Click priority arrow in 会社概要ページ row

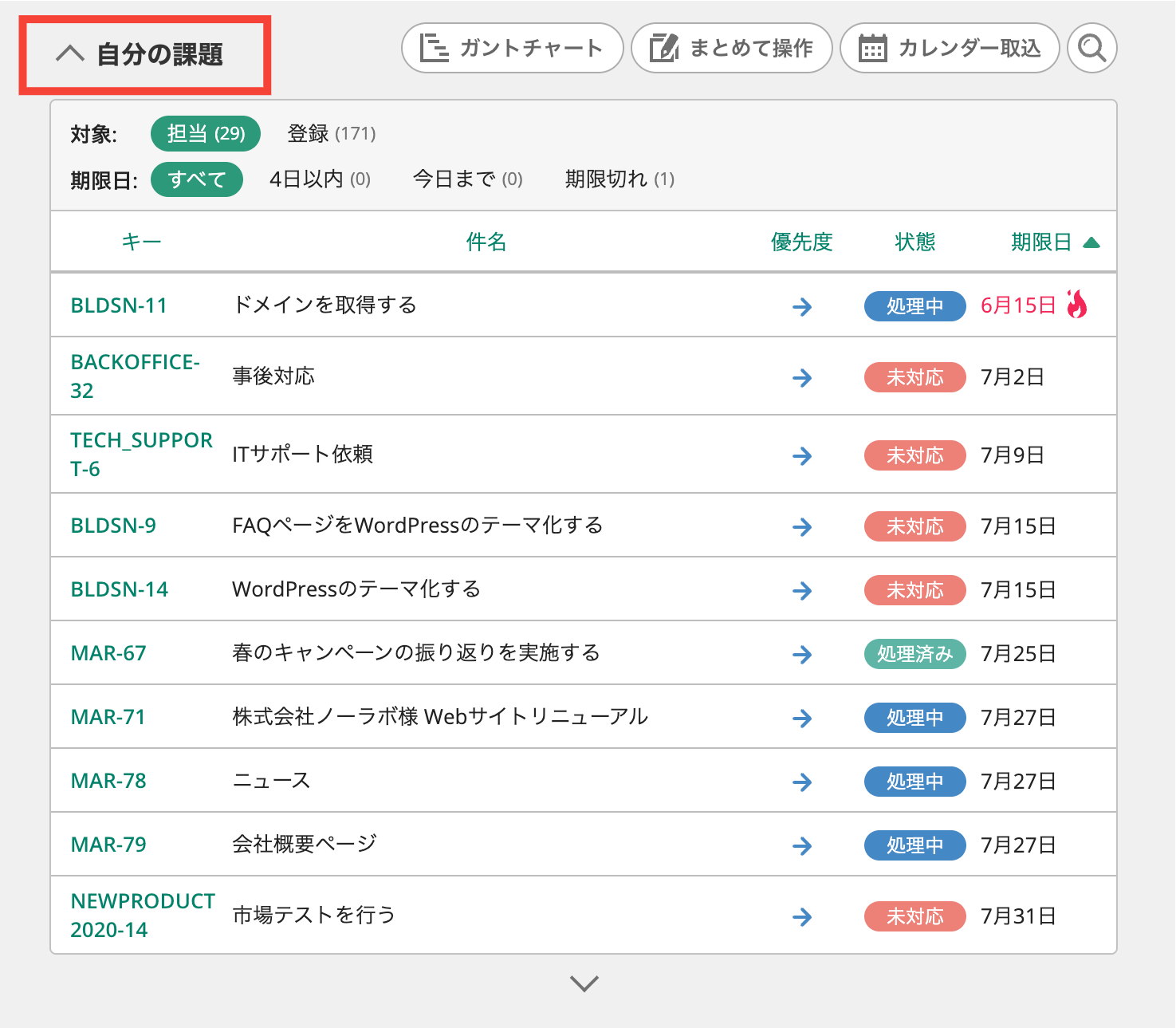(802, 845)
